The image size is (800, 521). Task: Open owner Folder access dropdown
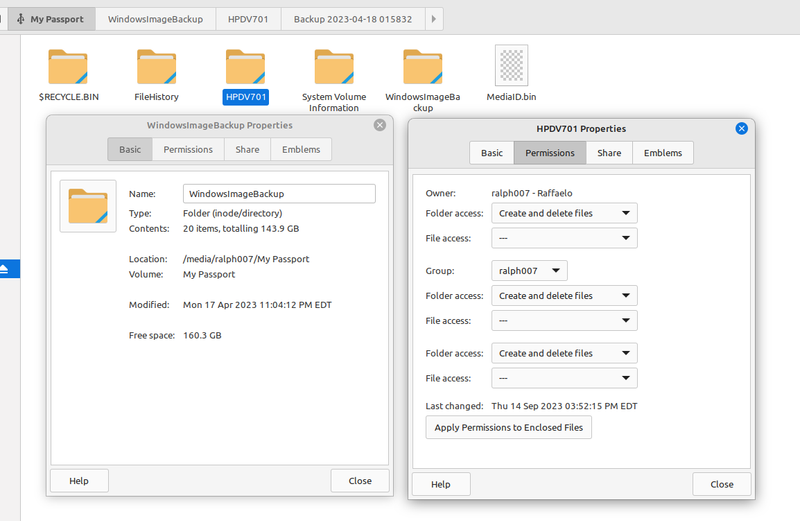[564, 213]
